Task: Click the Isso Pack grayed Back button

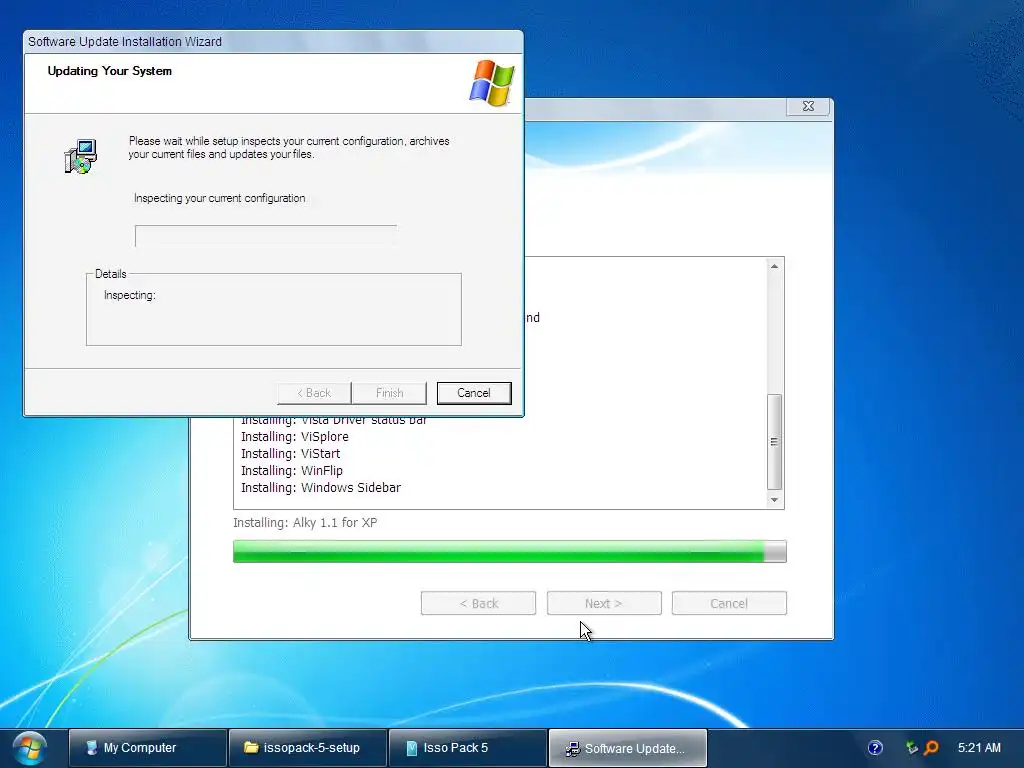Action: pos(478,603)
